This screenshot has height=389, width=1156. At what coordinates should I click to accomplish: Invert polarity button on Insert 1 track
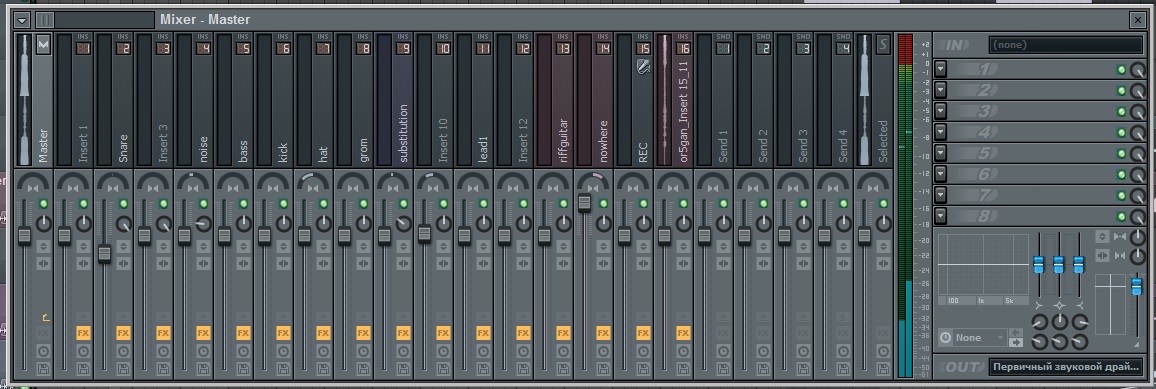click(x=83, y=246)
